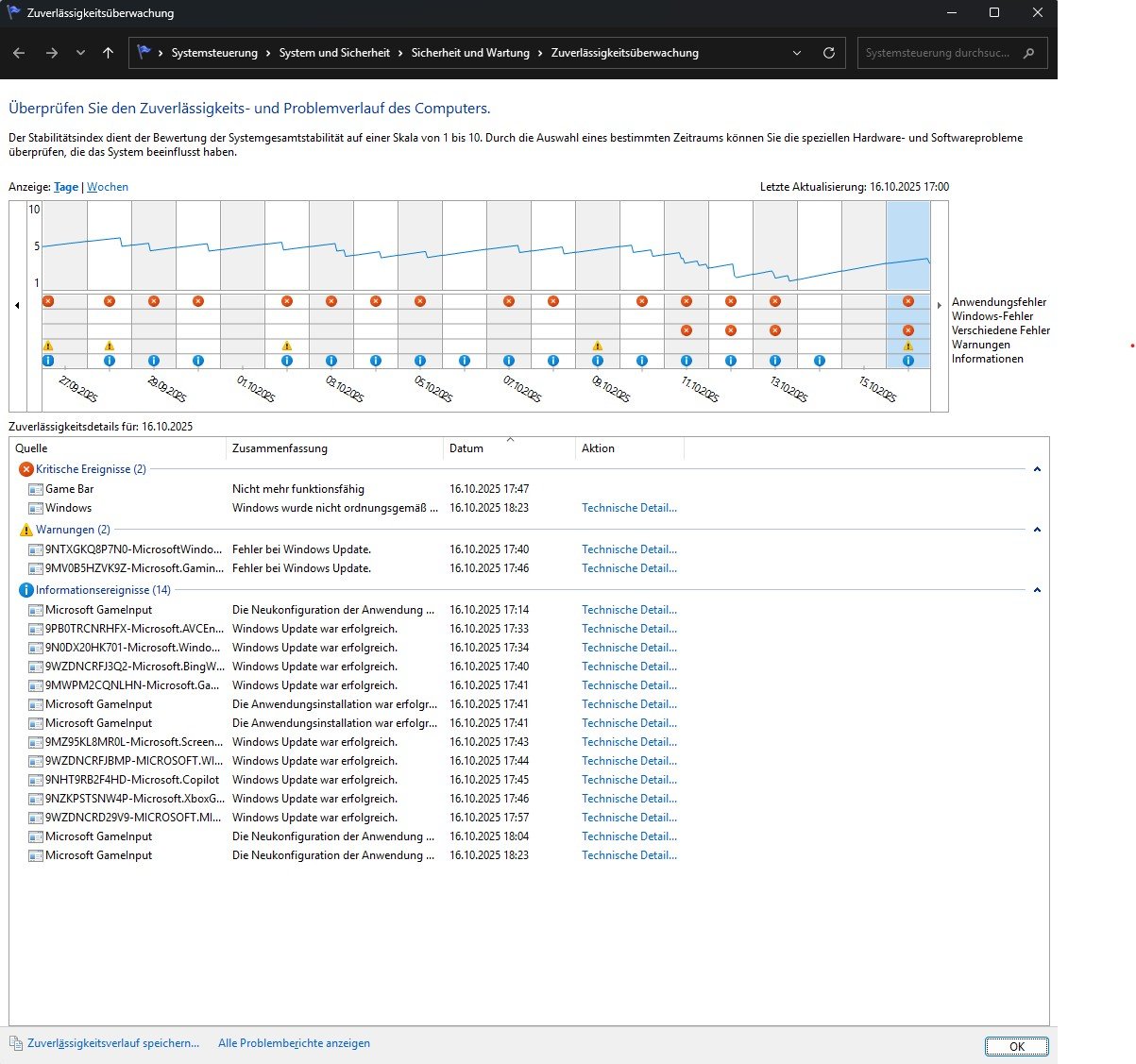Select the information icon in the 06.10.2025 column
Screen dimensions: 1136x1064
tap(465, 361)
